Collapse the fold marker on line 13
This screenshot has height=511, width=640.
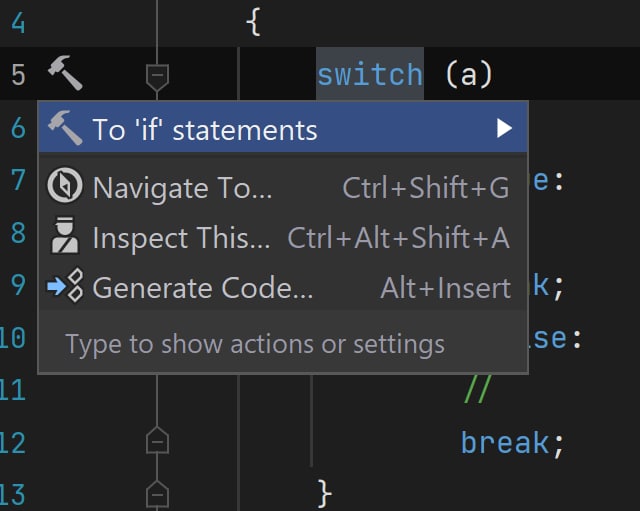[157, 494]
